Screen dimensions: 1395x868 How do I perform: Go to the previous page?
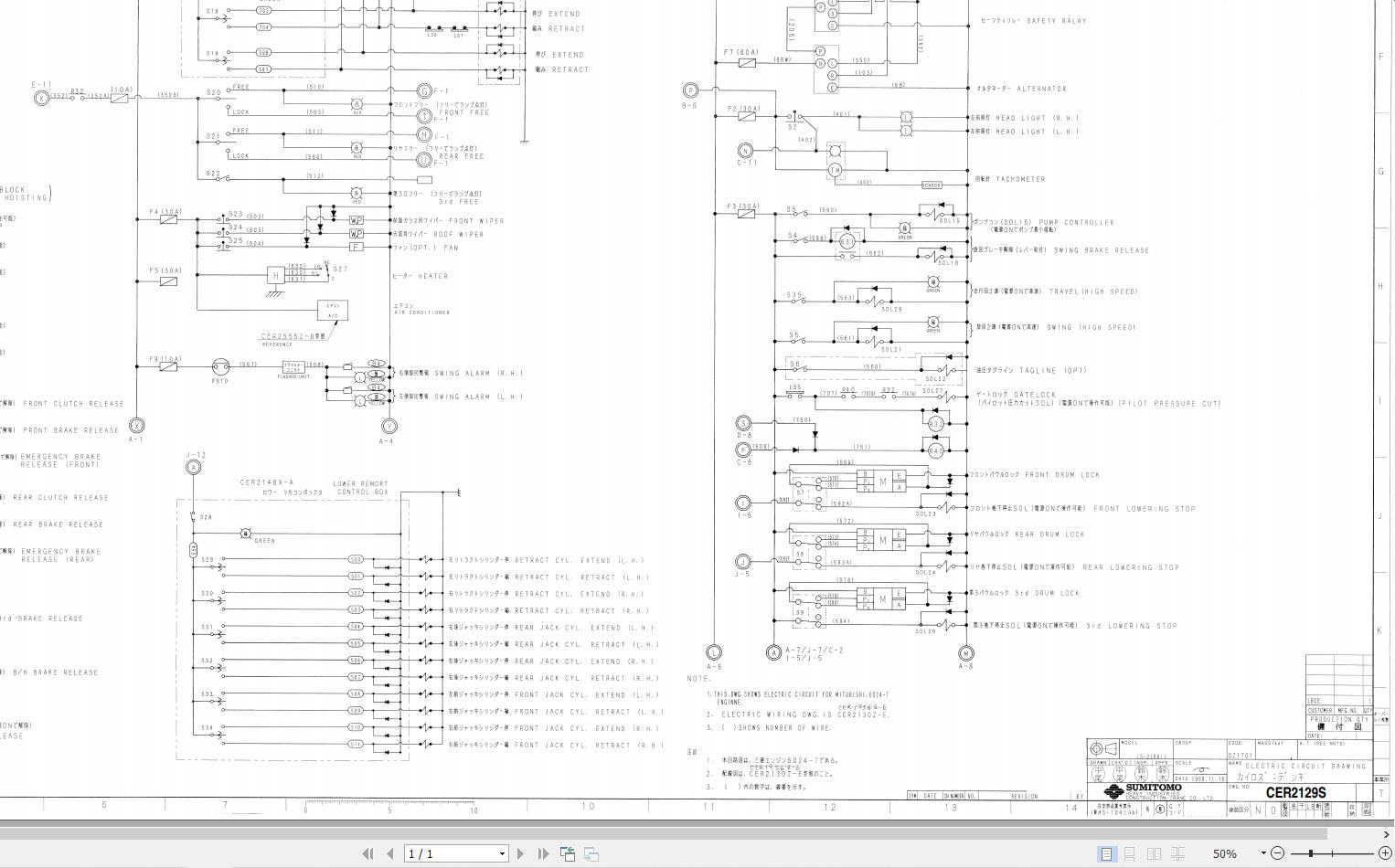[x=390, y=853]
